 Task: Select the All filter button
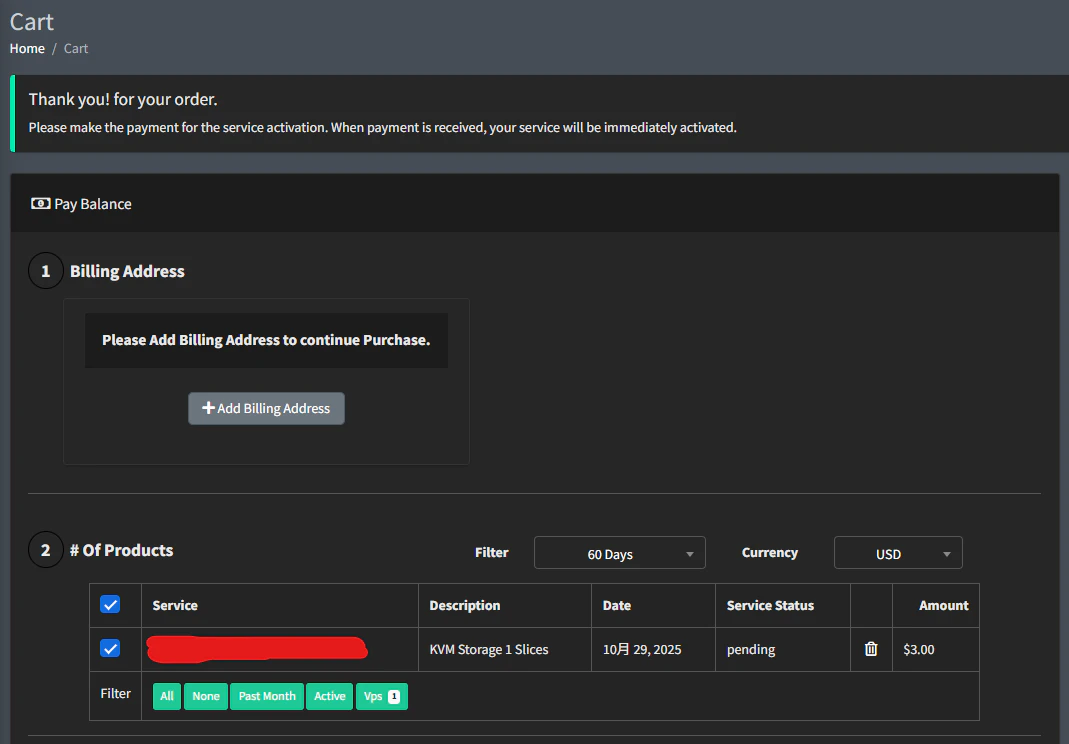[167, 696]
